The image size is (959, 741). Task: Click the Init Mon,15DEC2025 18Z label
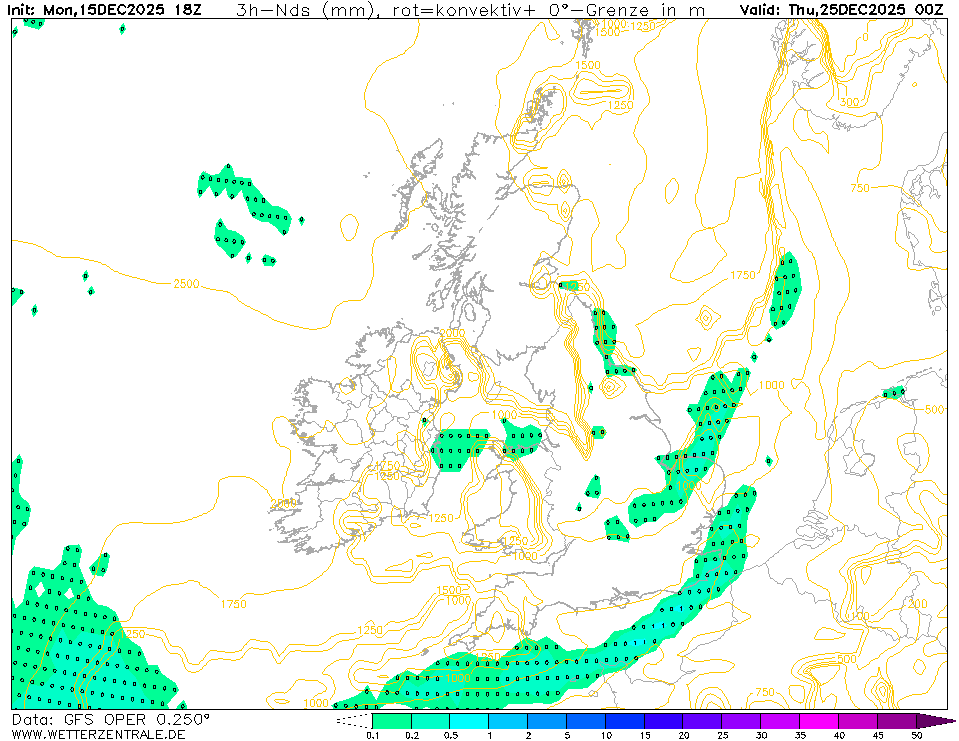103,9
